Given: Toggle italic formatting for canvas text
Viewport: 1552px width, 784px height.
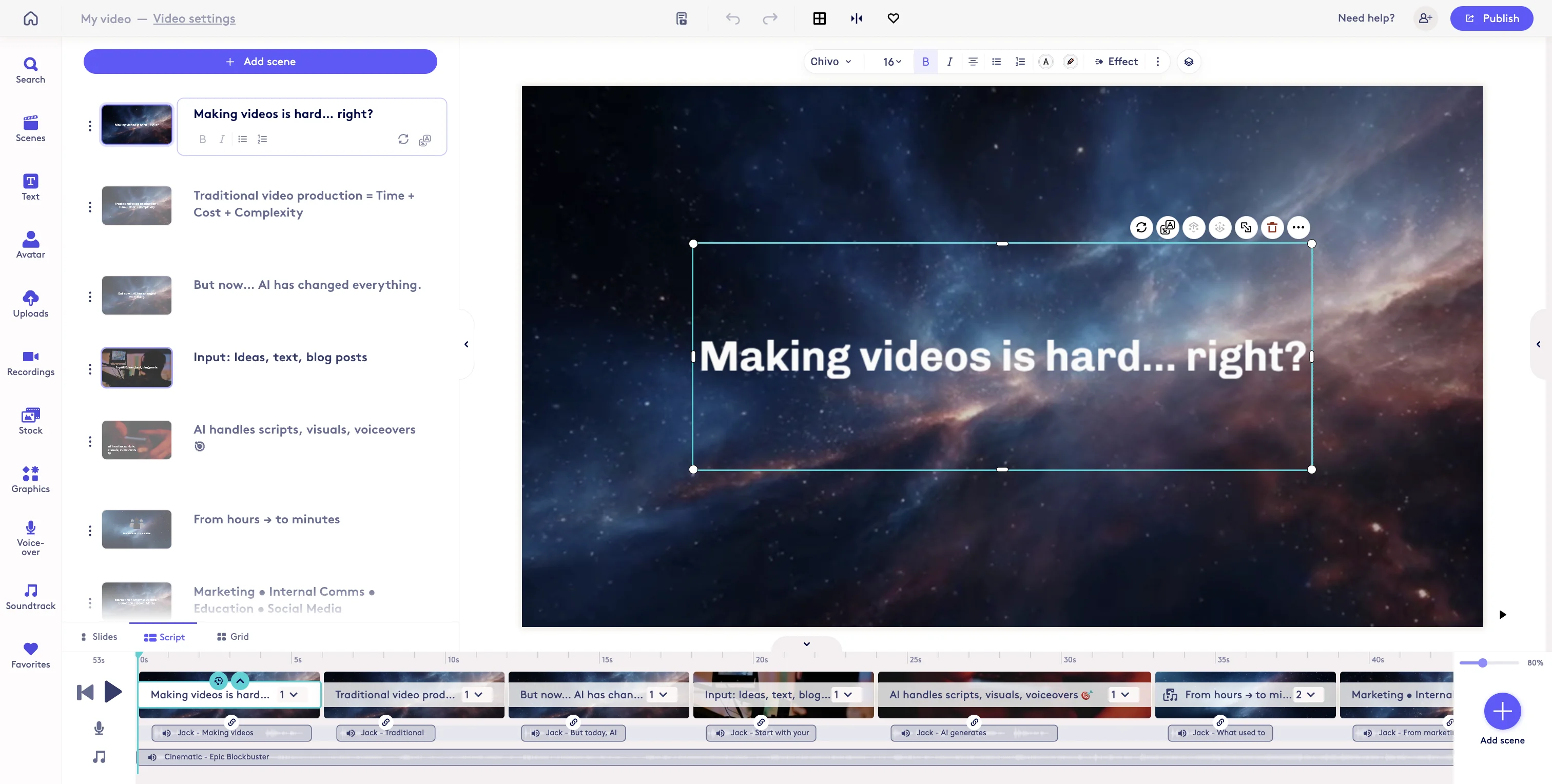Looking at the screenshot, I should [x=949, y=62].
